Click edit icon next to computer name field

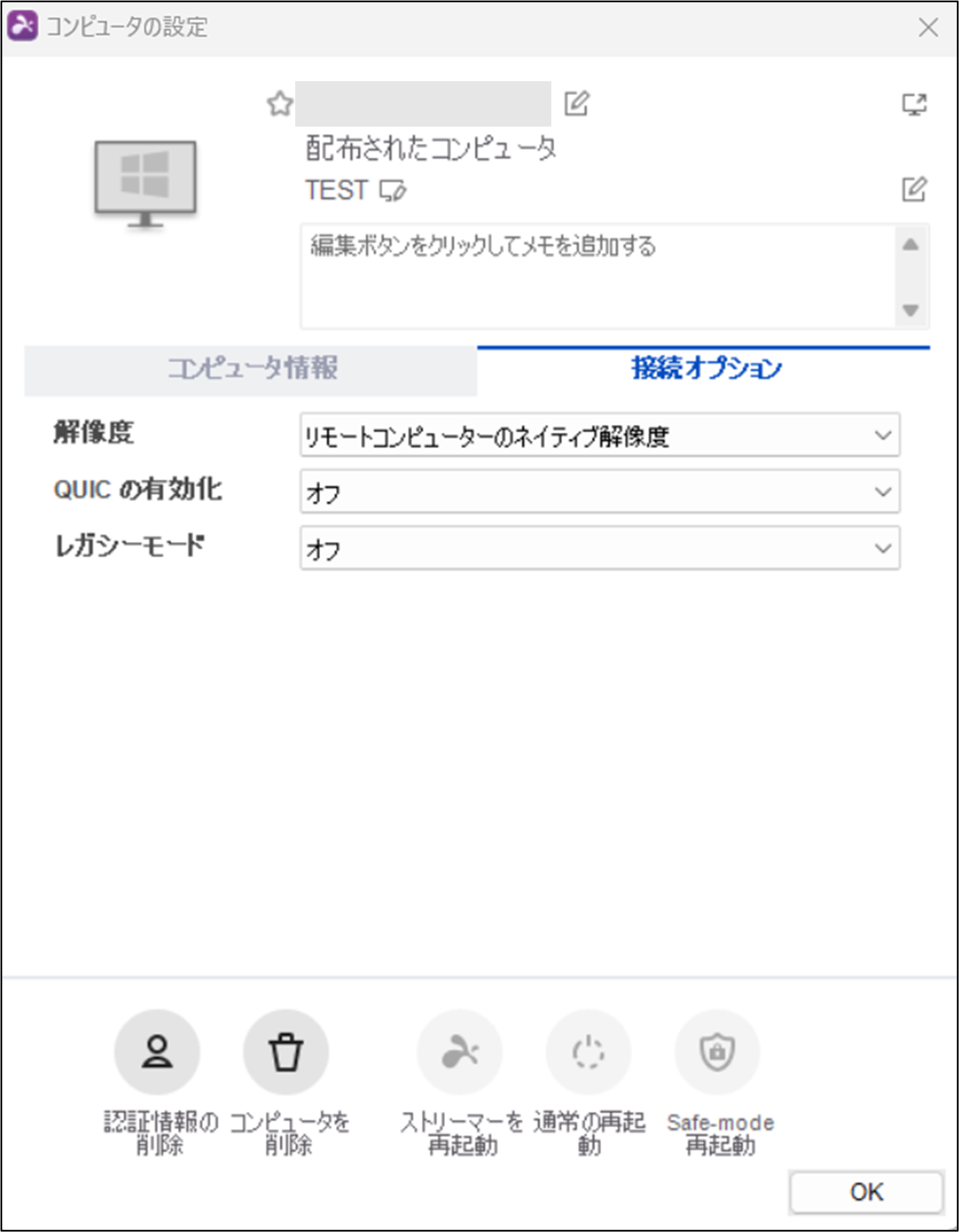coord(577,103)
